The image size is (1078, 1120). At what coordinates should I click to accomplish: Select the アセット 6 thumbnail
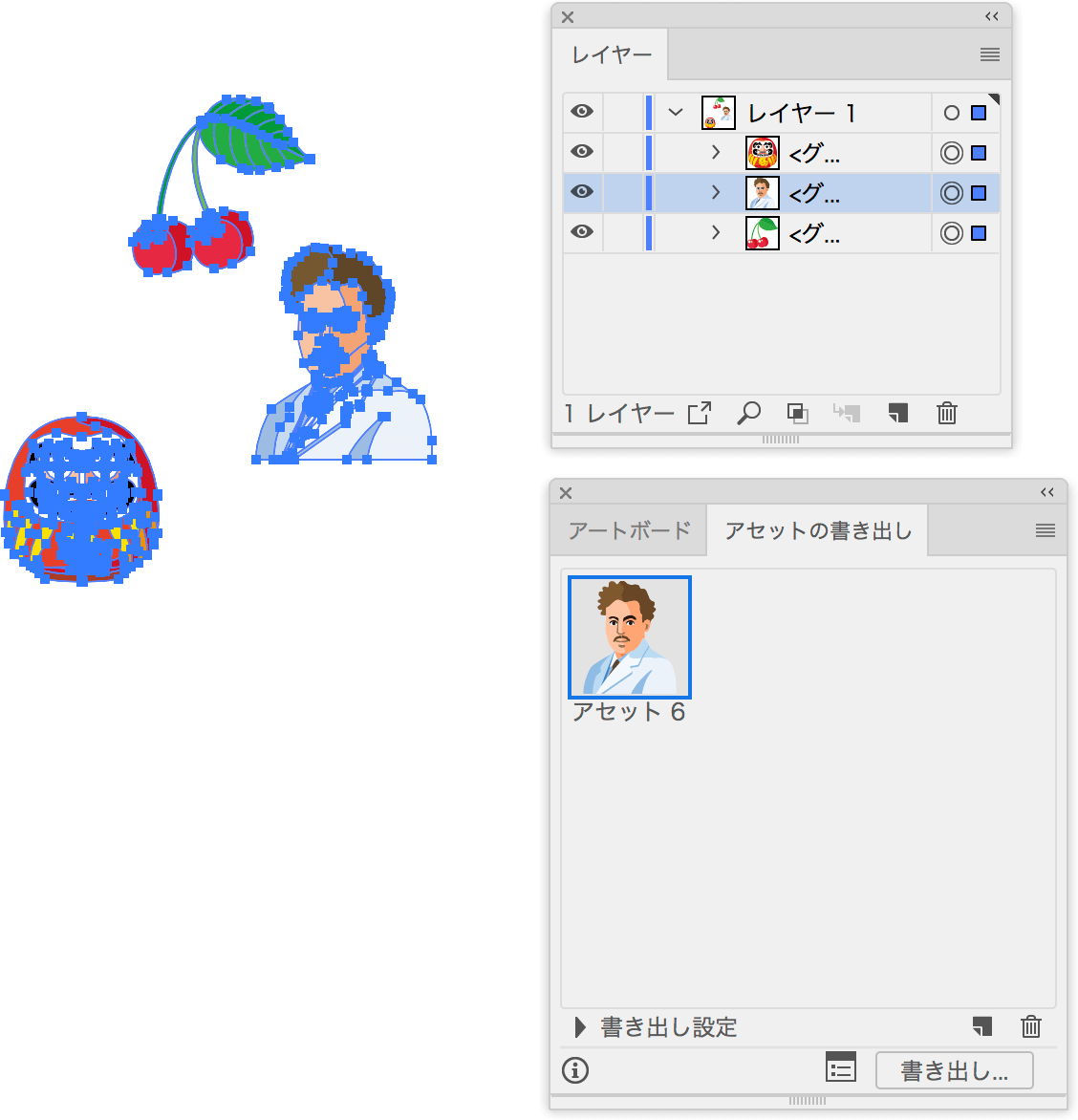pos(630,637)
